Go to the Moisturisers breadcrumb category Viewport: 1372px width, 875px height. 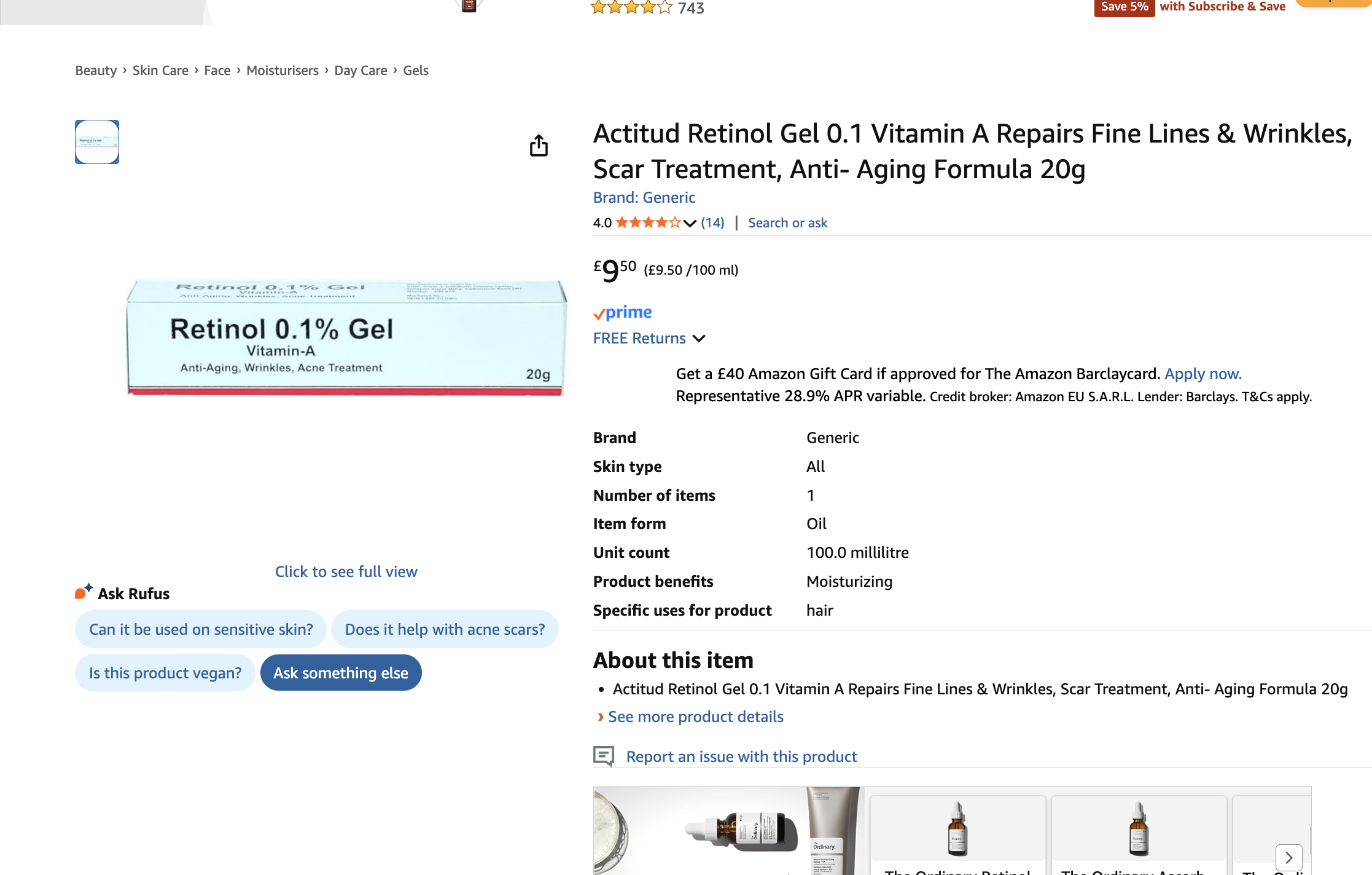tap(283, 71)
